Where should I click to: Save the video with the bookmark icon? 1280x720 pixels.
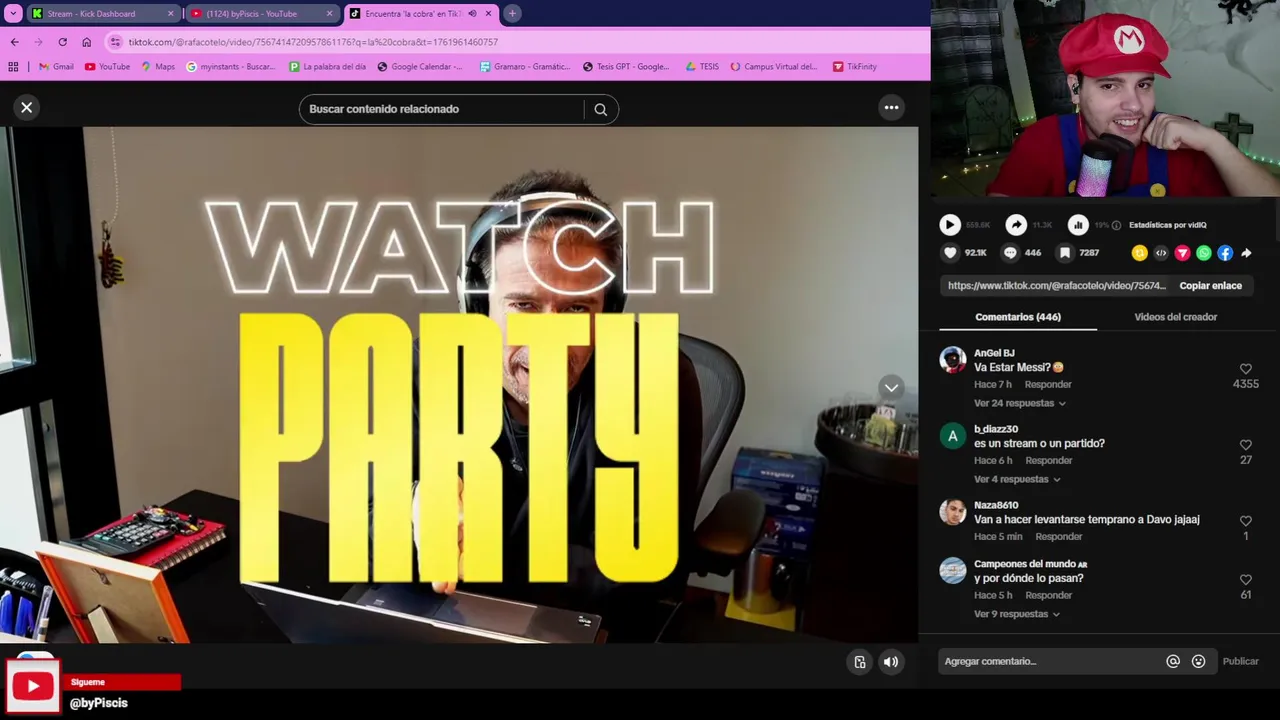tap(1065, 253)
